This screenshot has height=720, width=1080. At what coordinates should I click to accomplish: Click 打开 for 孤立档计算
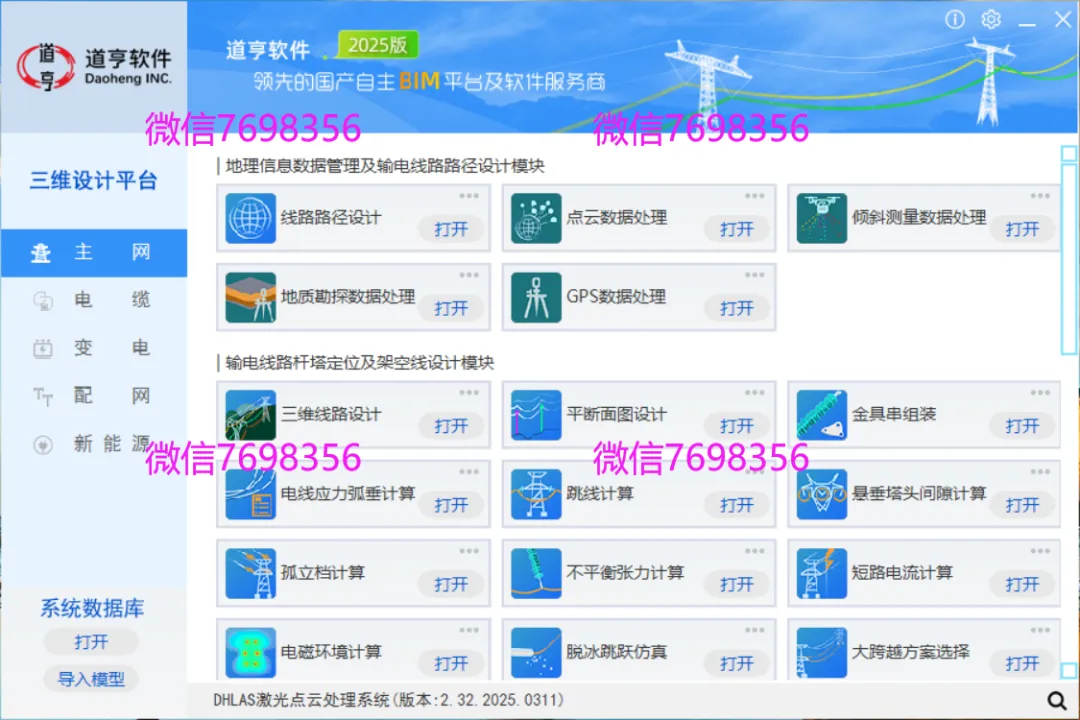click(x=451, y=585)
